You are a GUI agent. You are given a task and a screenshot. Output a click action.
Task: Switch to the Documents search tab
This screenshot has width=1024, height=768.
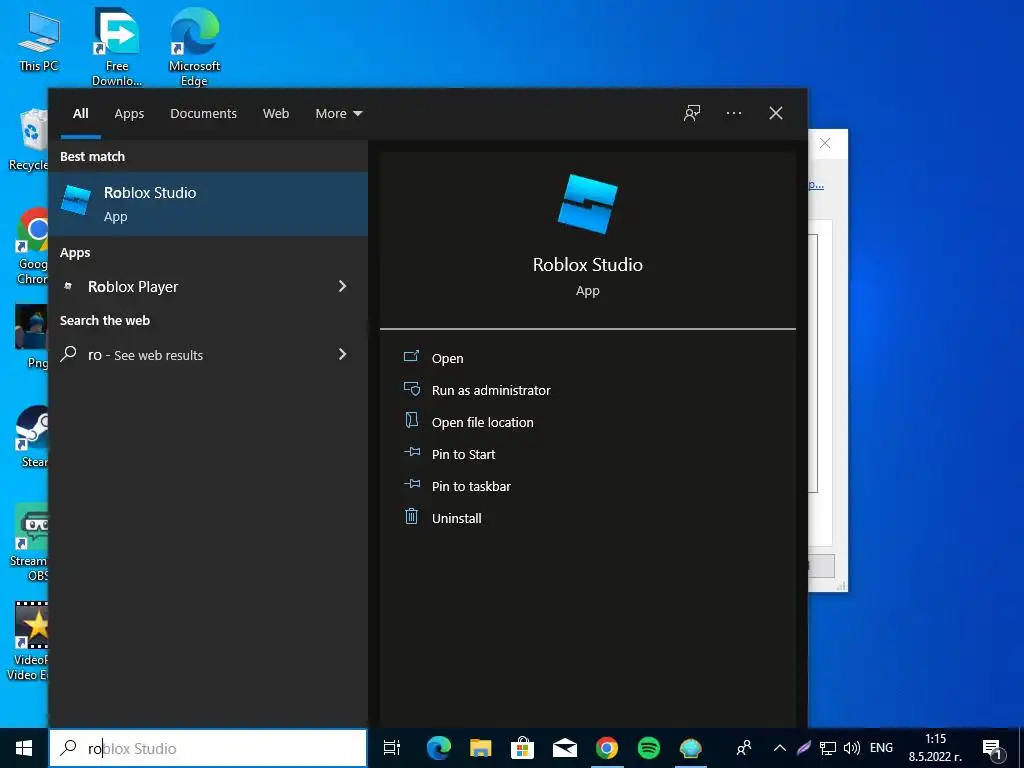(x=203, y=113)
